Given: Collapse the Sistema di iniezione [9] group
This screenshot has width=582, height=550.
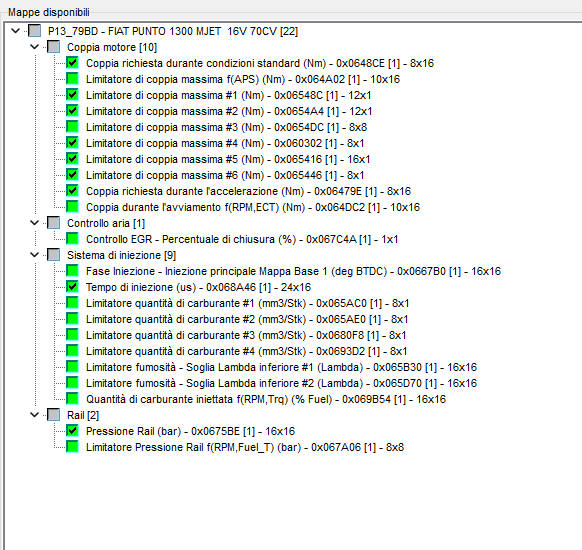Looking at the screenshot, I should point(35,255).
